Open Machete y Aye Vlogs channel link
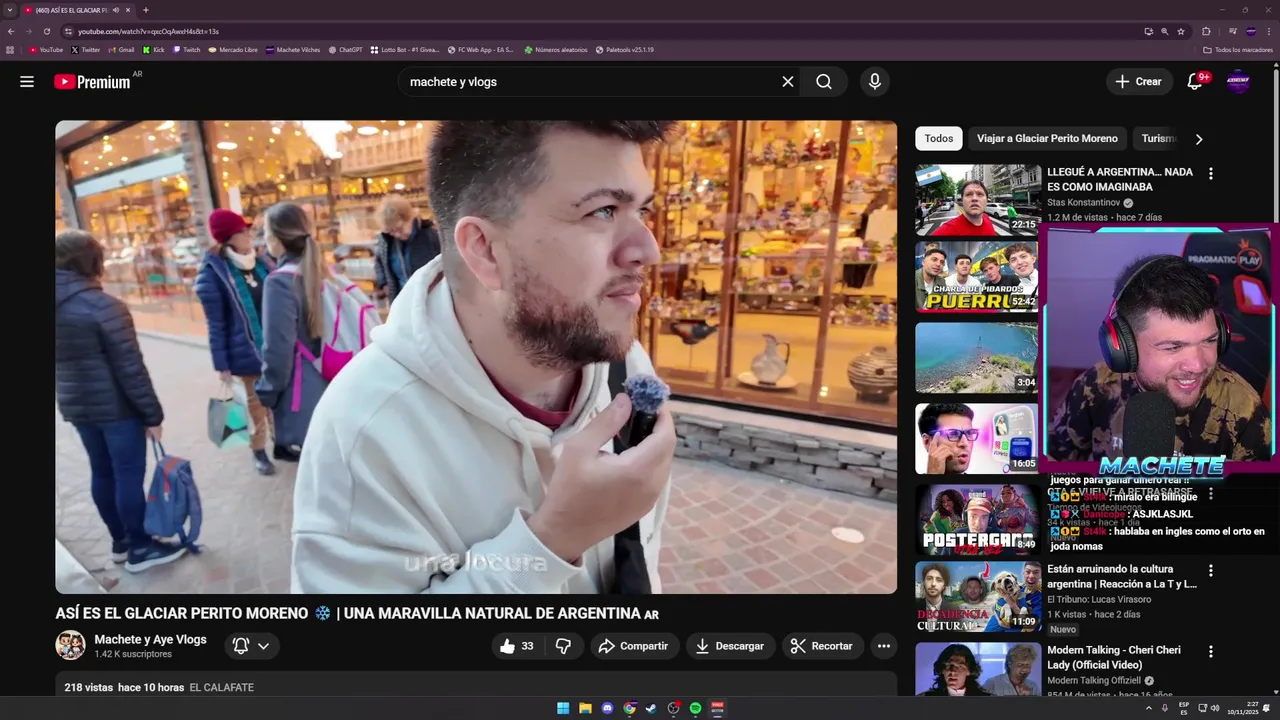Image resolution: width=1280 pixels, height=720 pixels. pyautogui.click(x=150, y=639)
